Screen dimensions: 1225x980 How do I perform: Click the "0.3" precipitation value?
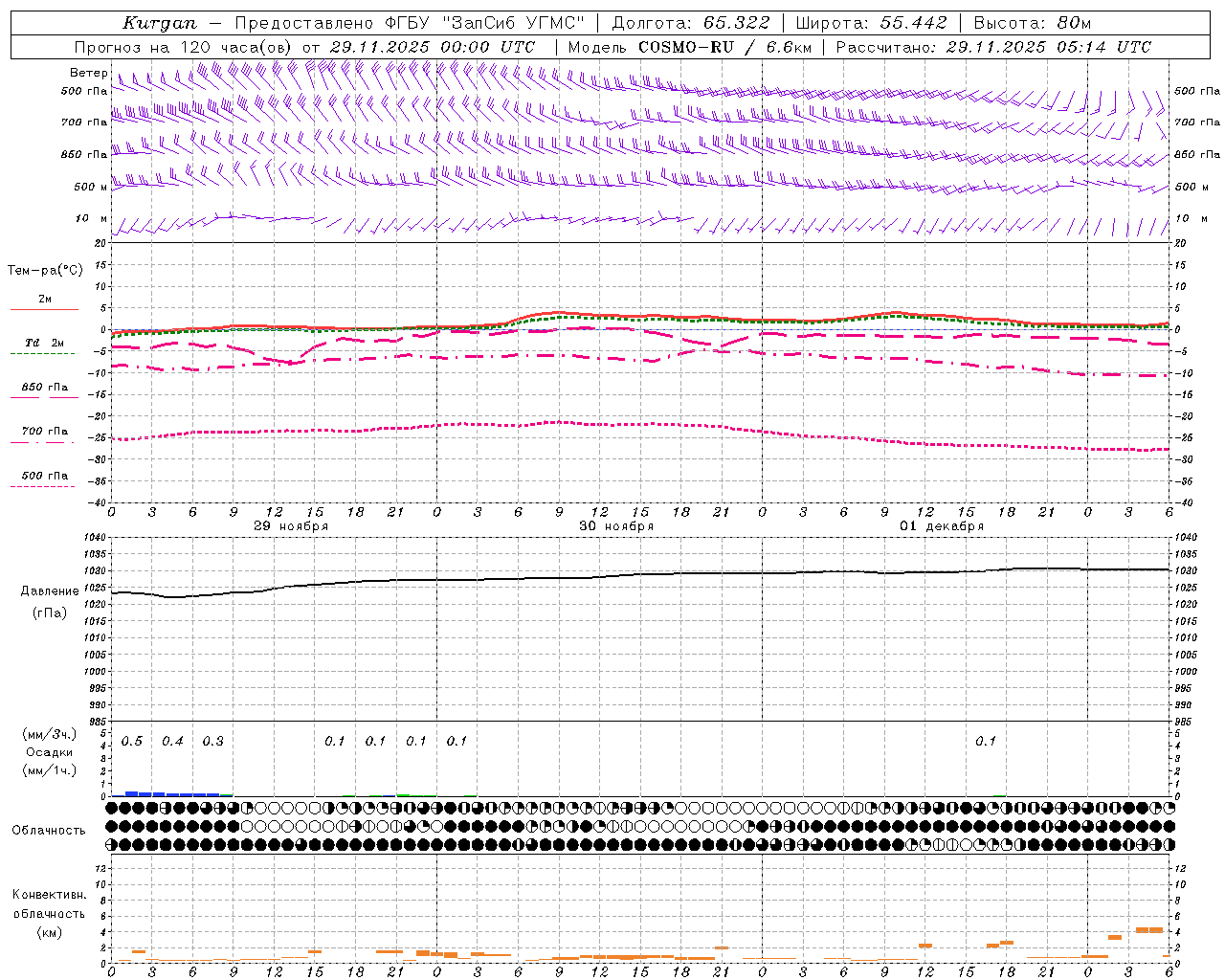point(212,741)
